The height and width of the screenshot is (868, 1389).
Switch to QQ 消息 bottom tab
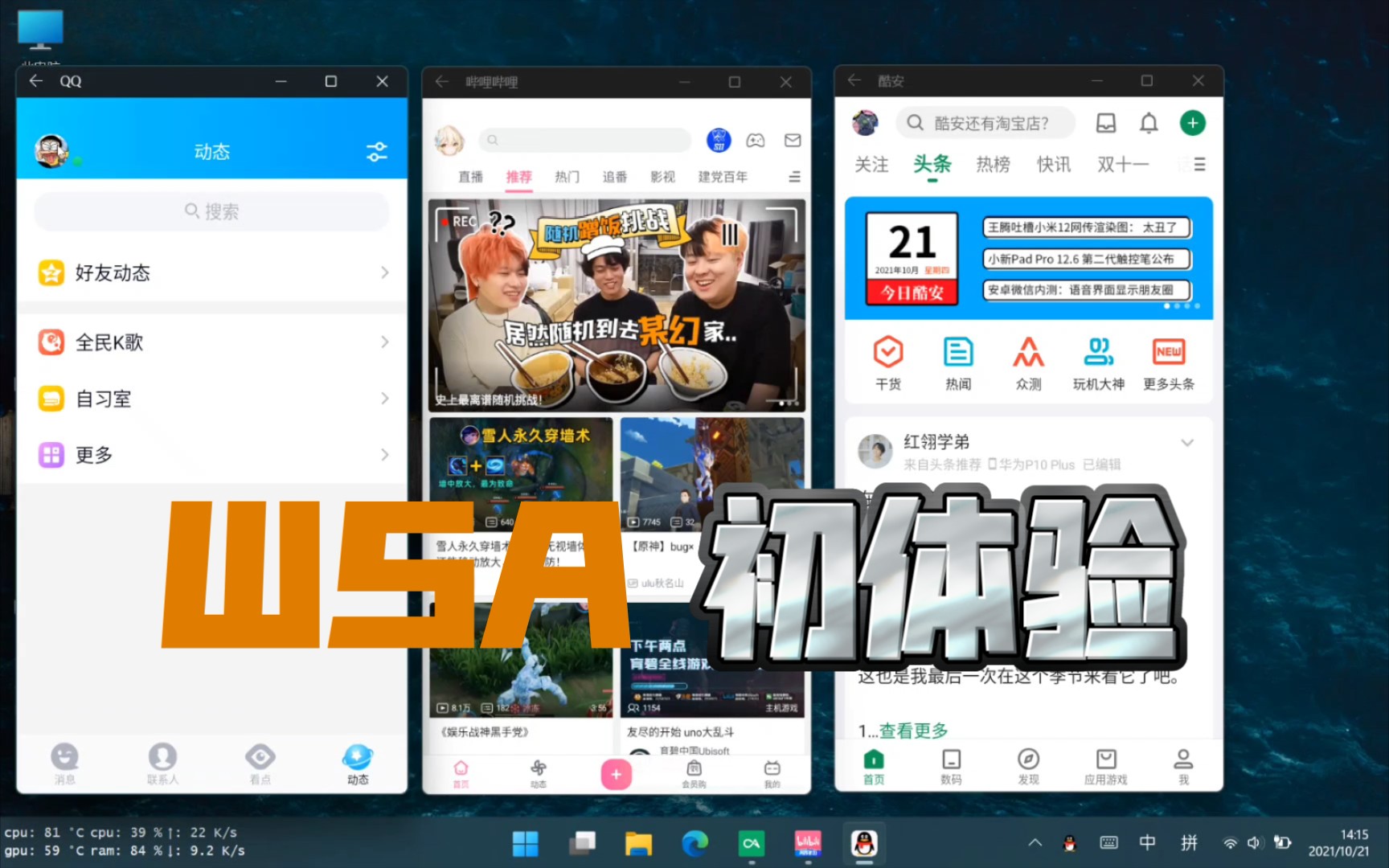(65, 764)
